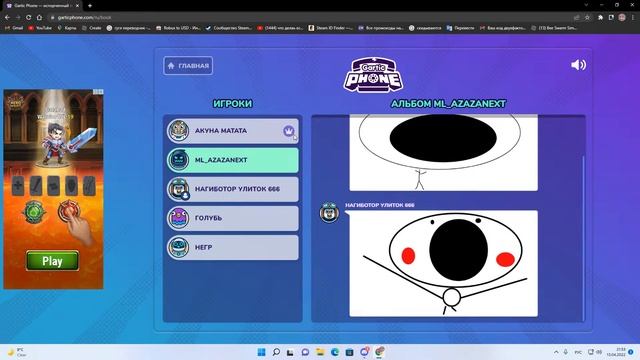
Task: Open the Chat app in the taskbar
Action: pyautogui.click(x=305, y=352)
